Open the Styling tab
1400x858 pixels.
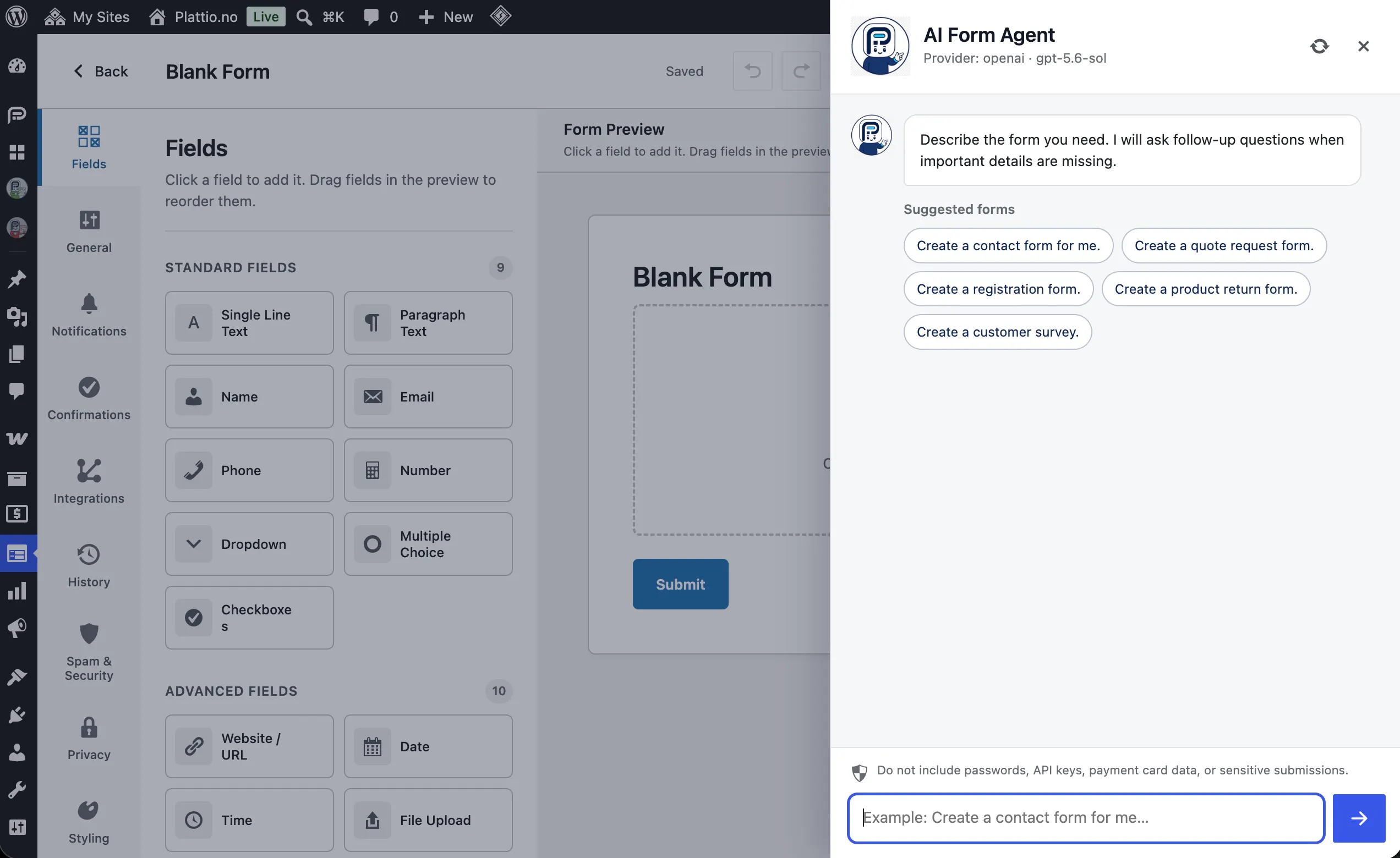click(x=89, y=821)
